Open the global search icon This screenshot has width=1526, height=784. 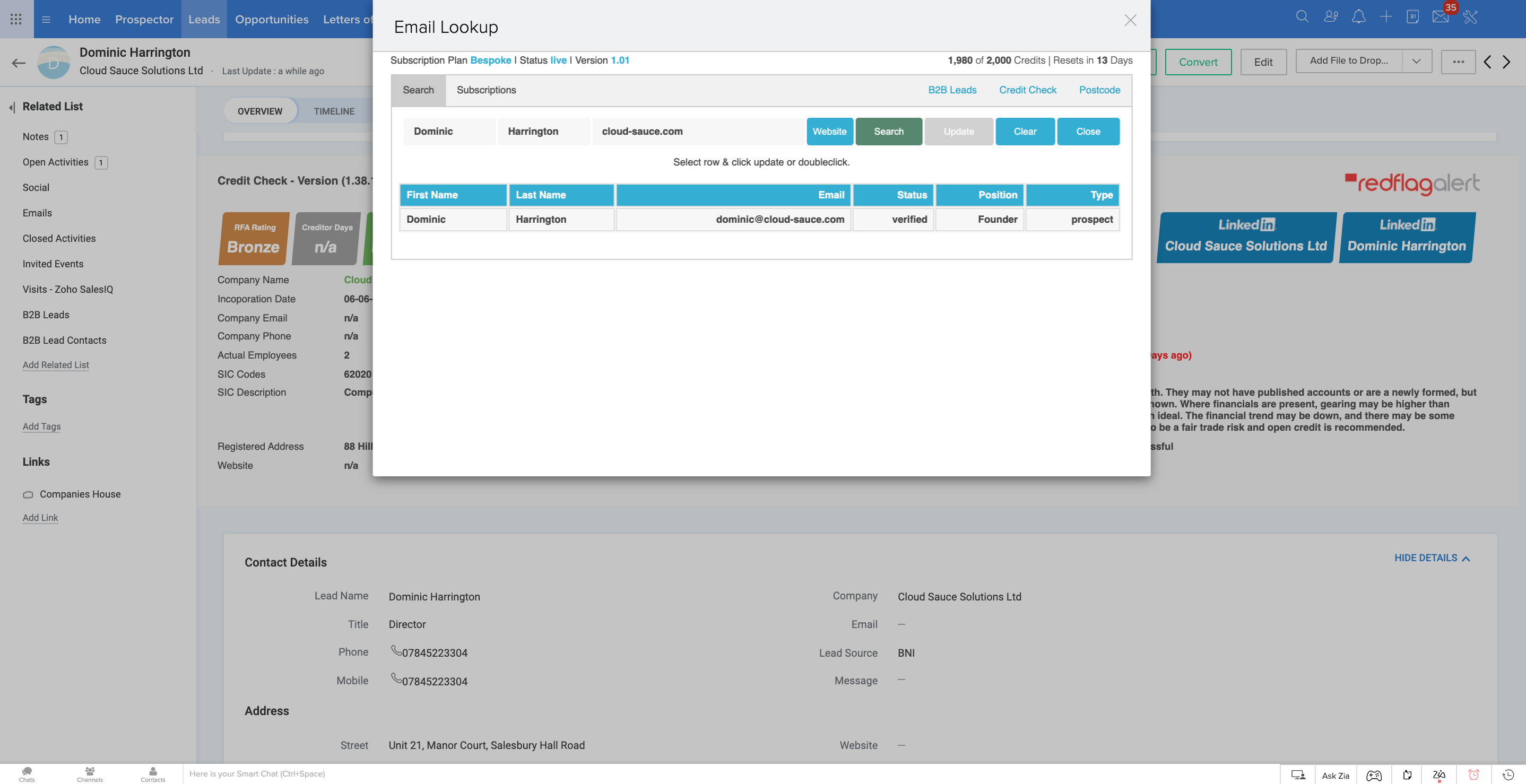(1302, 16)
